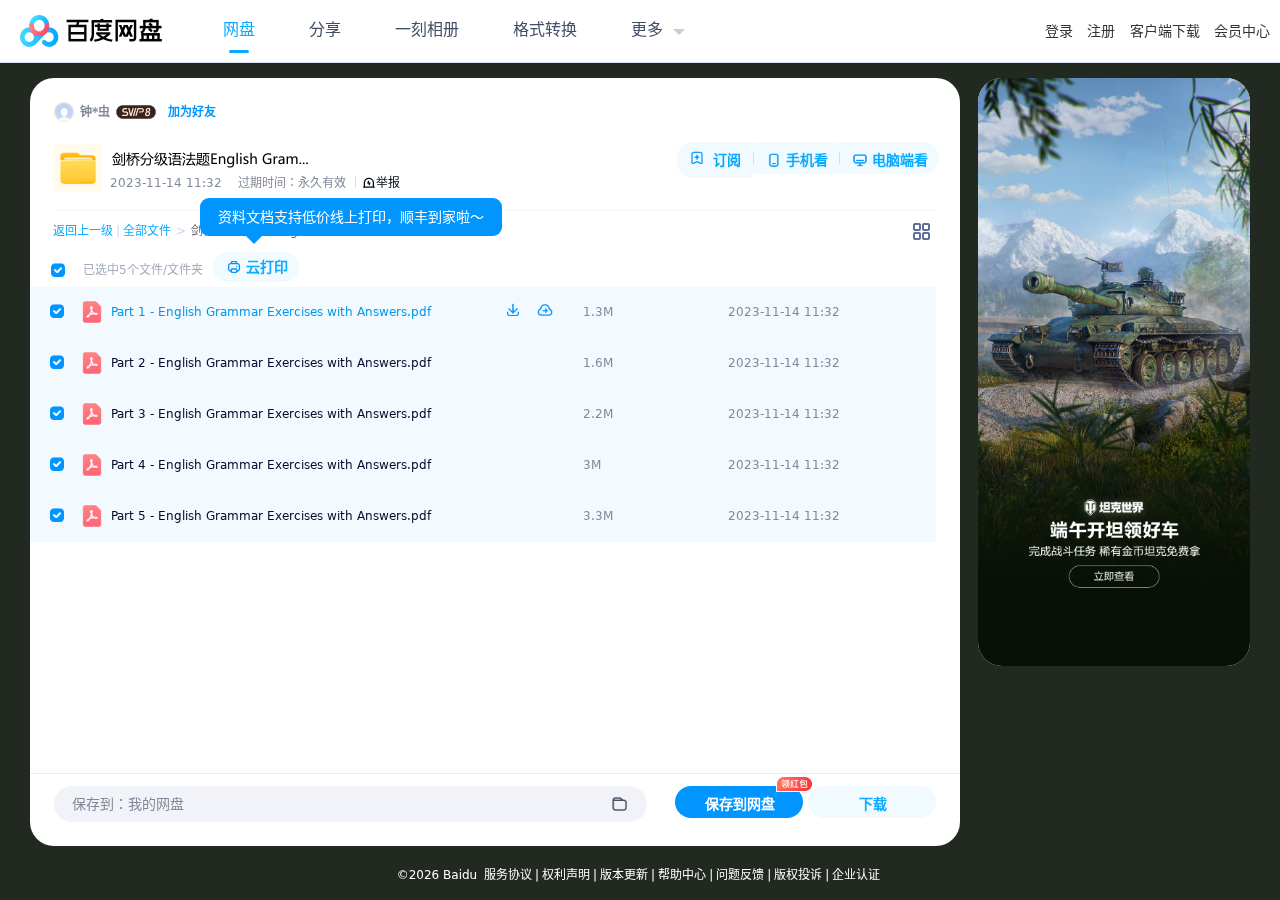Click the 保存到：我的网盘 path field

[350, 804]
